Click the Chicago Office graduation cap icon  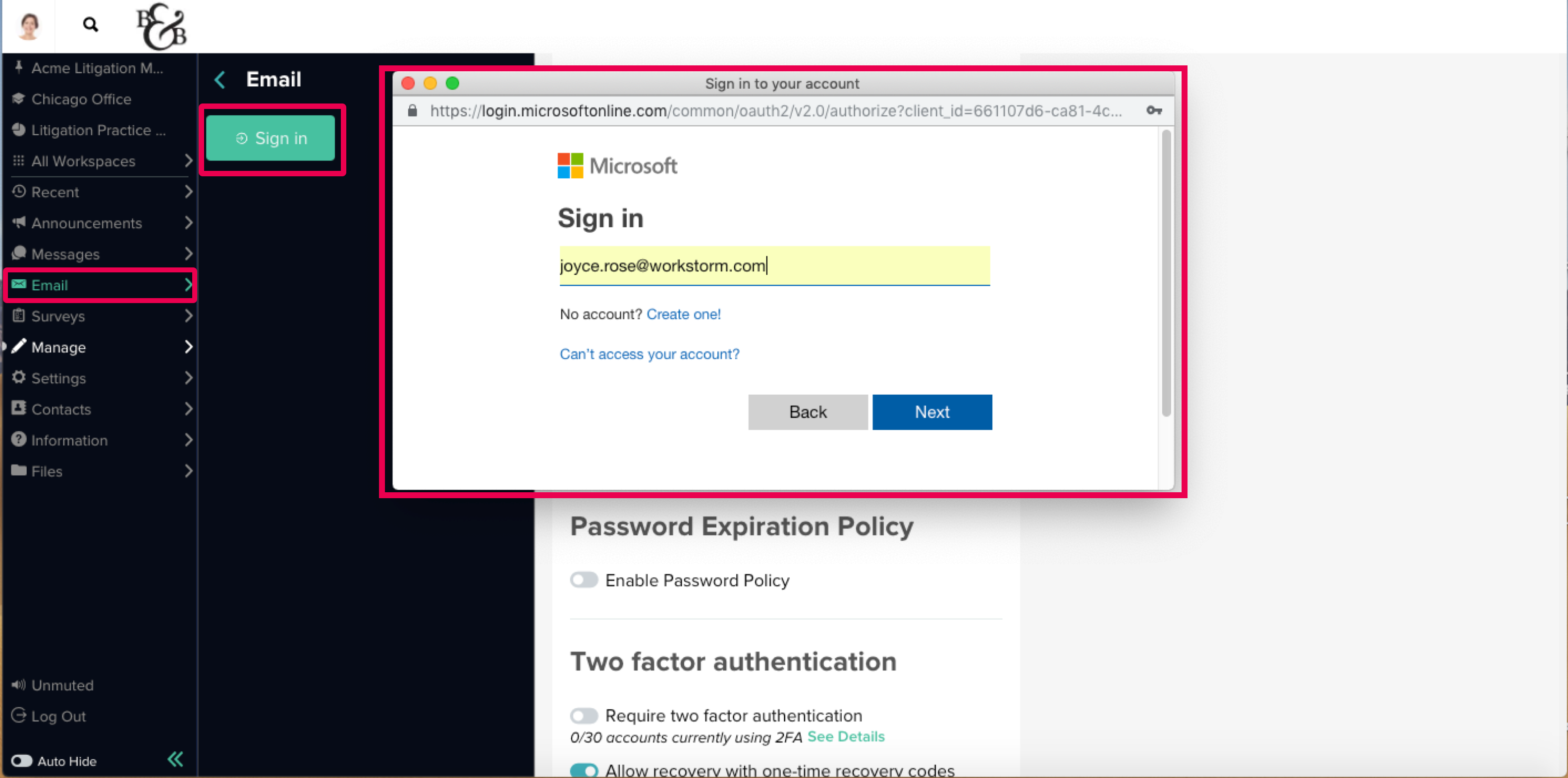tap(18, 99)
